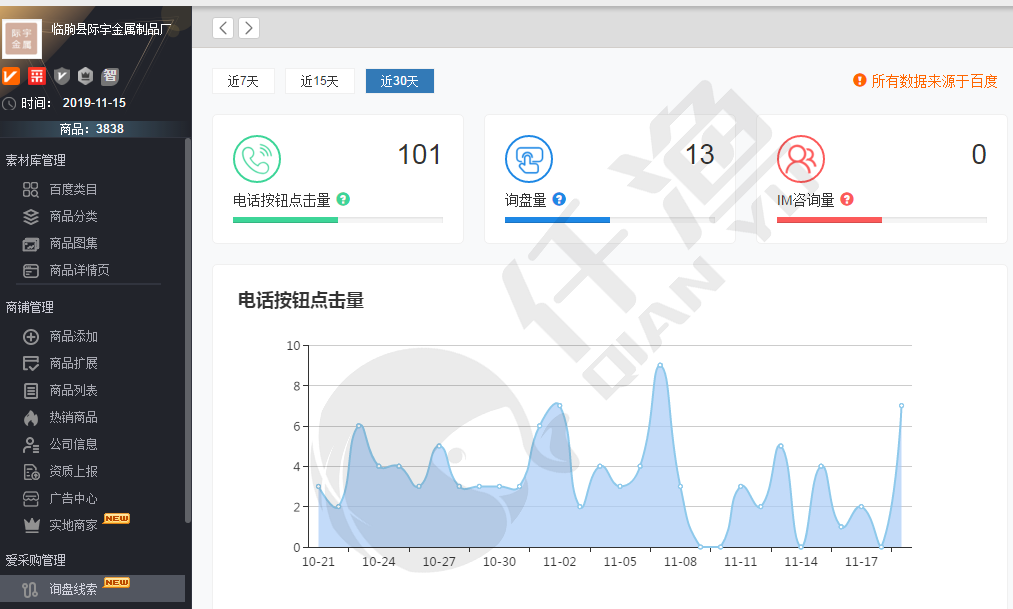
Task: Open 热销商品 in sidebar
Action: click(73, 417)
